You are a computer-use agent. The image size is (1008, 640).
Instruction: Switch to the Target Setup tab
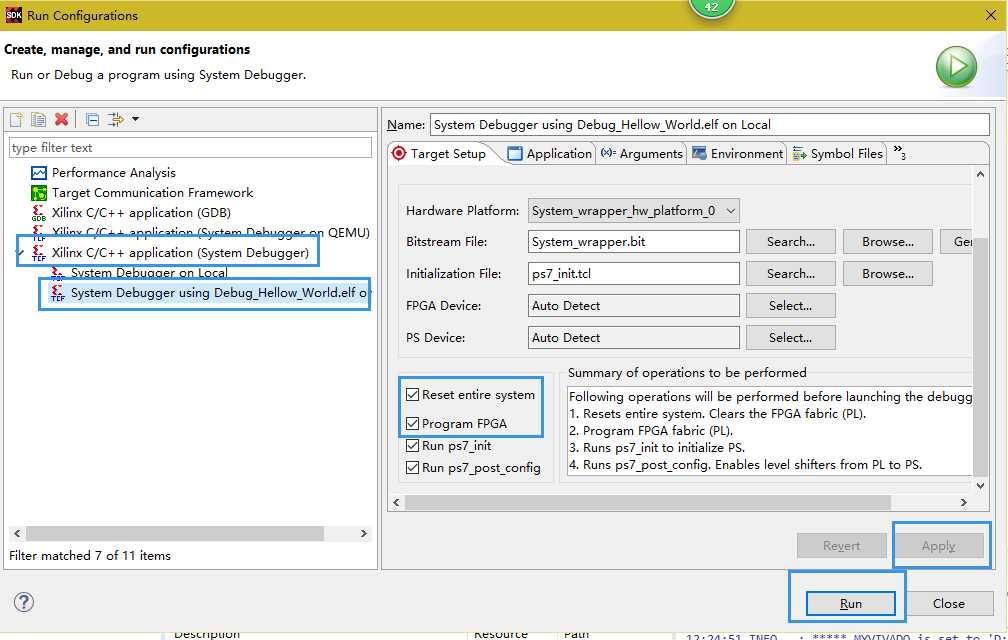pos(448,154)
